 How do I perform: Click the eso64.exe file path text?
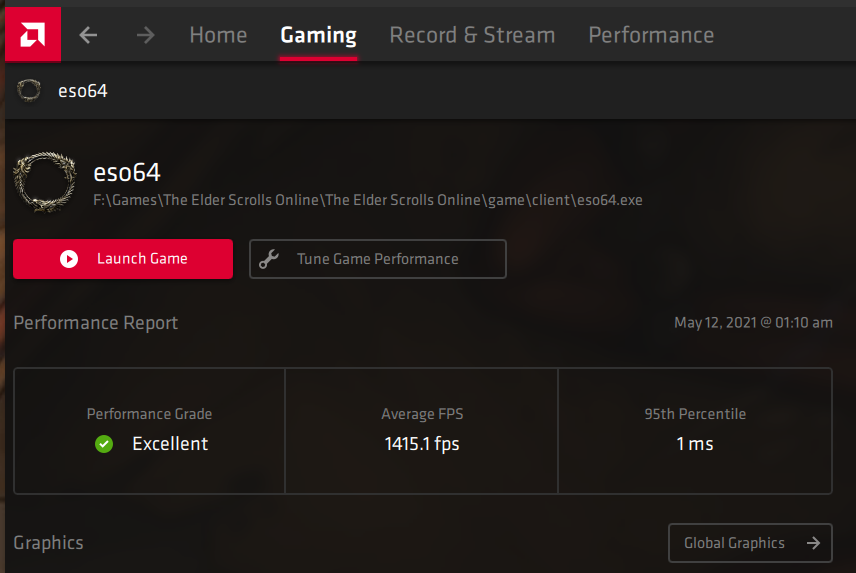(x=368, y=200)
